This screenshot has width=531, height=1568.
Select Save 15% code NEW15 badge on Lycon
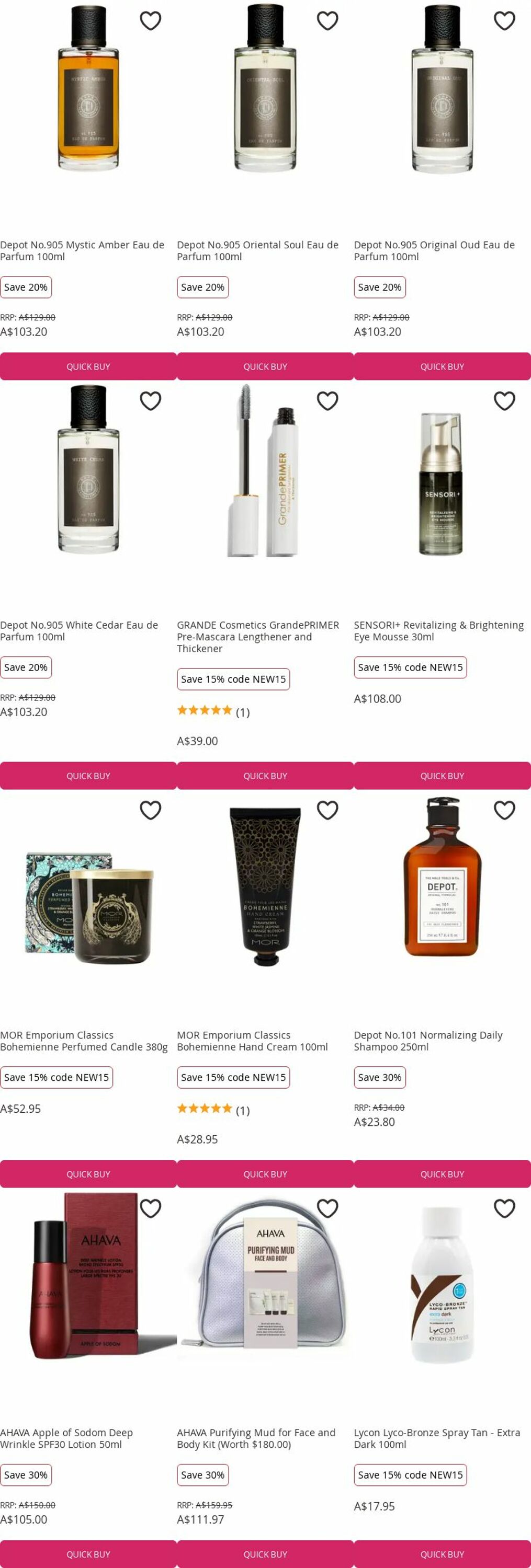point(411,1475)
